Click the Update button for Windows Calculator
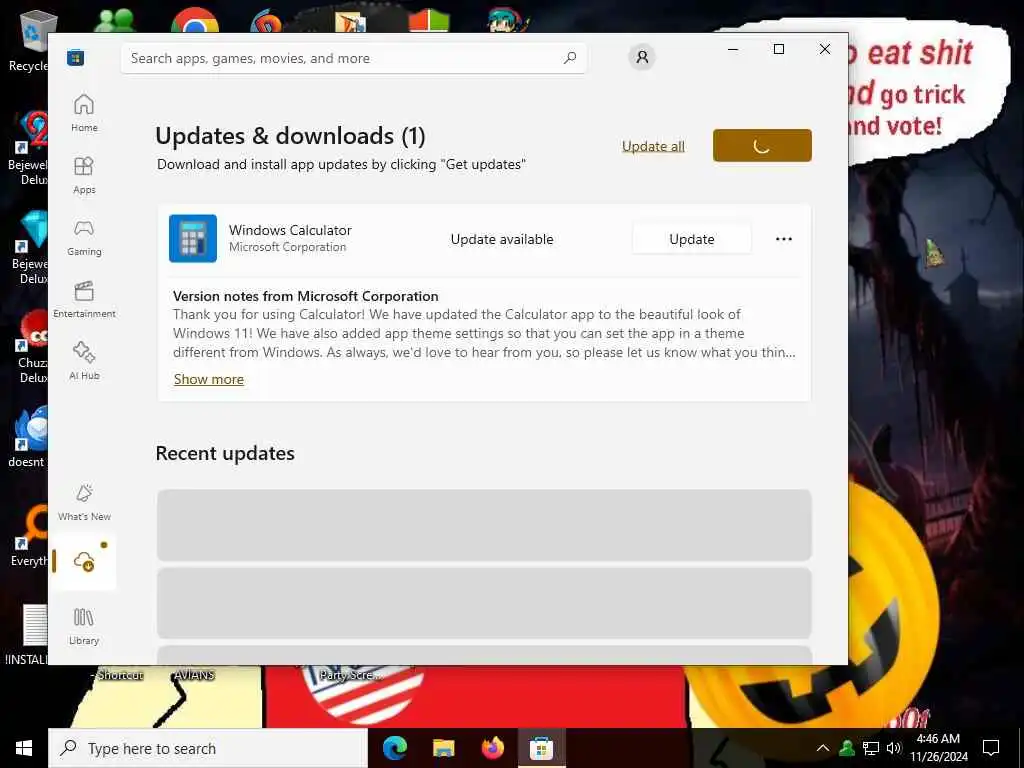The width and height of the screenshot is (1024, 768). coord(692,239)
